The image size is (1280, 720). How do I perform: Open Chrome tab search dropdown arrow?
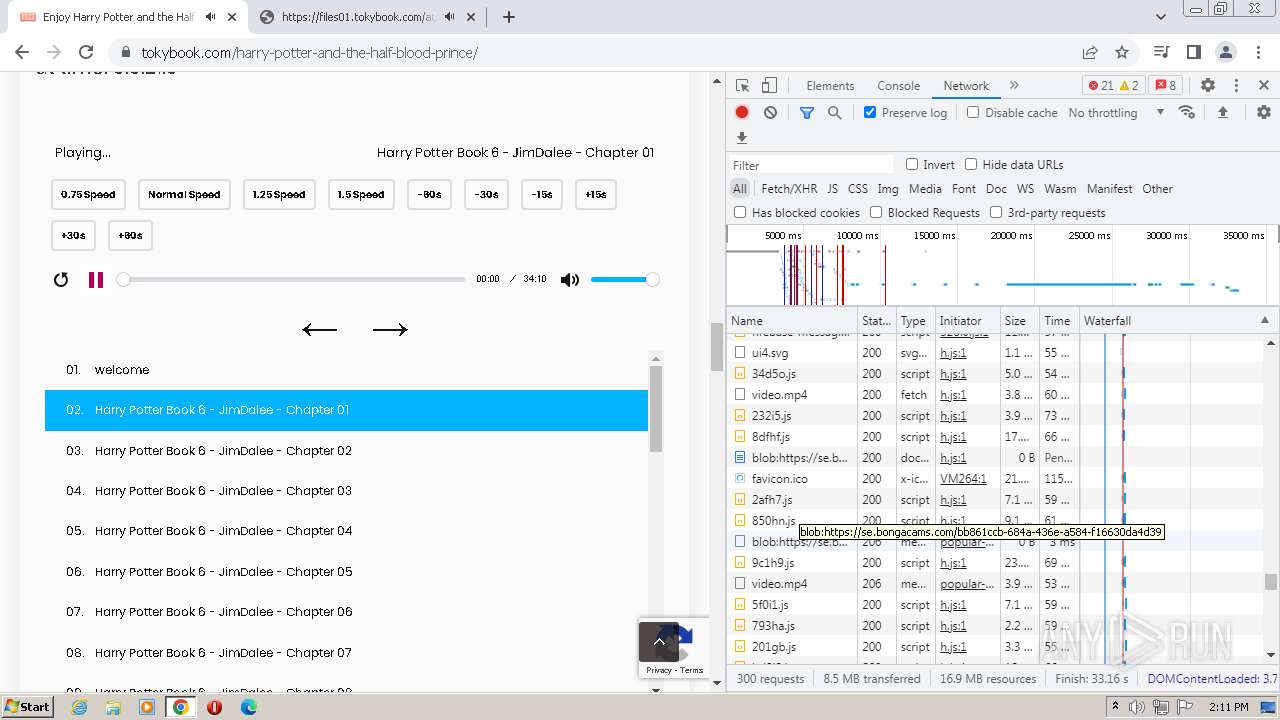[1161, 17]
